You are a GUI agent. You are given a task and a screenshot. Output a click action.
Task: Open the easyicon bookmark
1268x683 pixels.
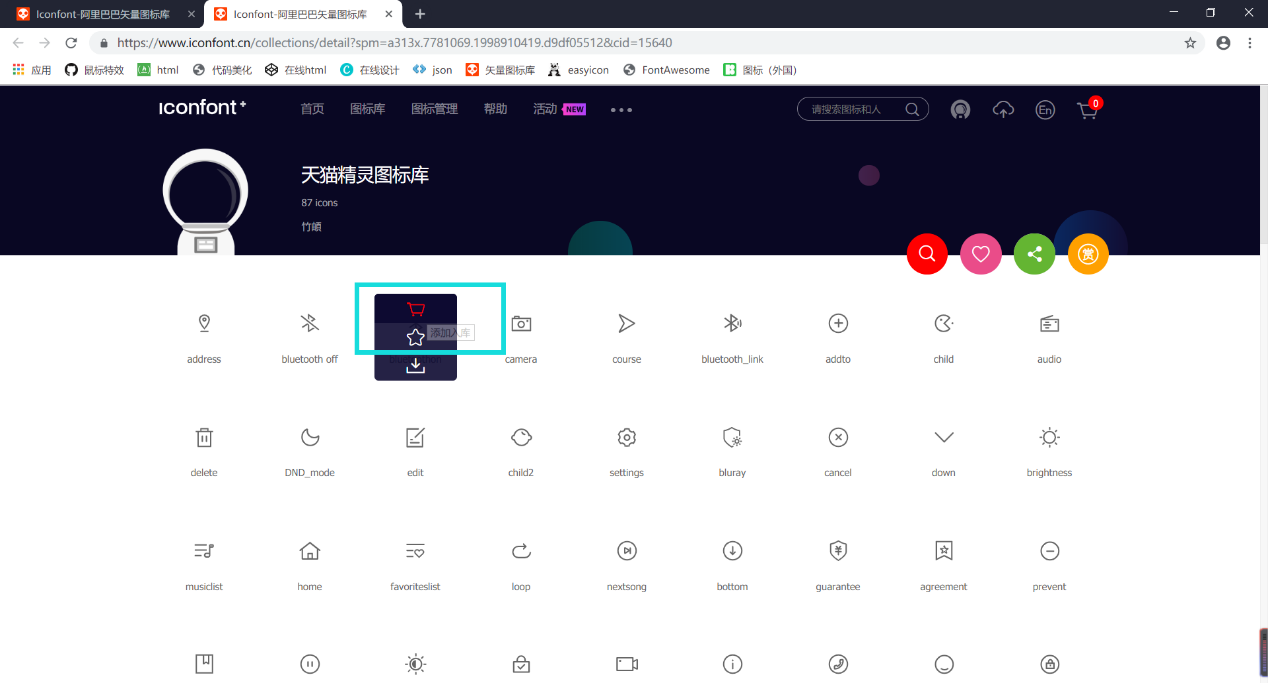click(580, 70)
